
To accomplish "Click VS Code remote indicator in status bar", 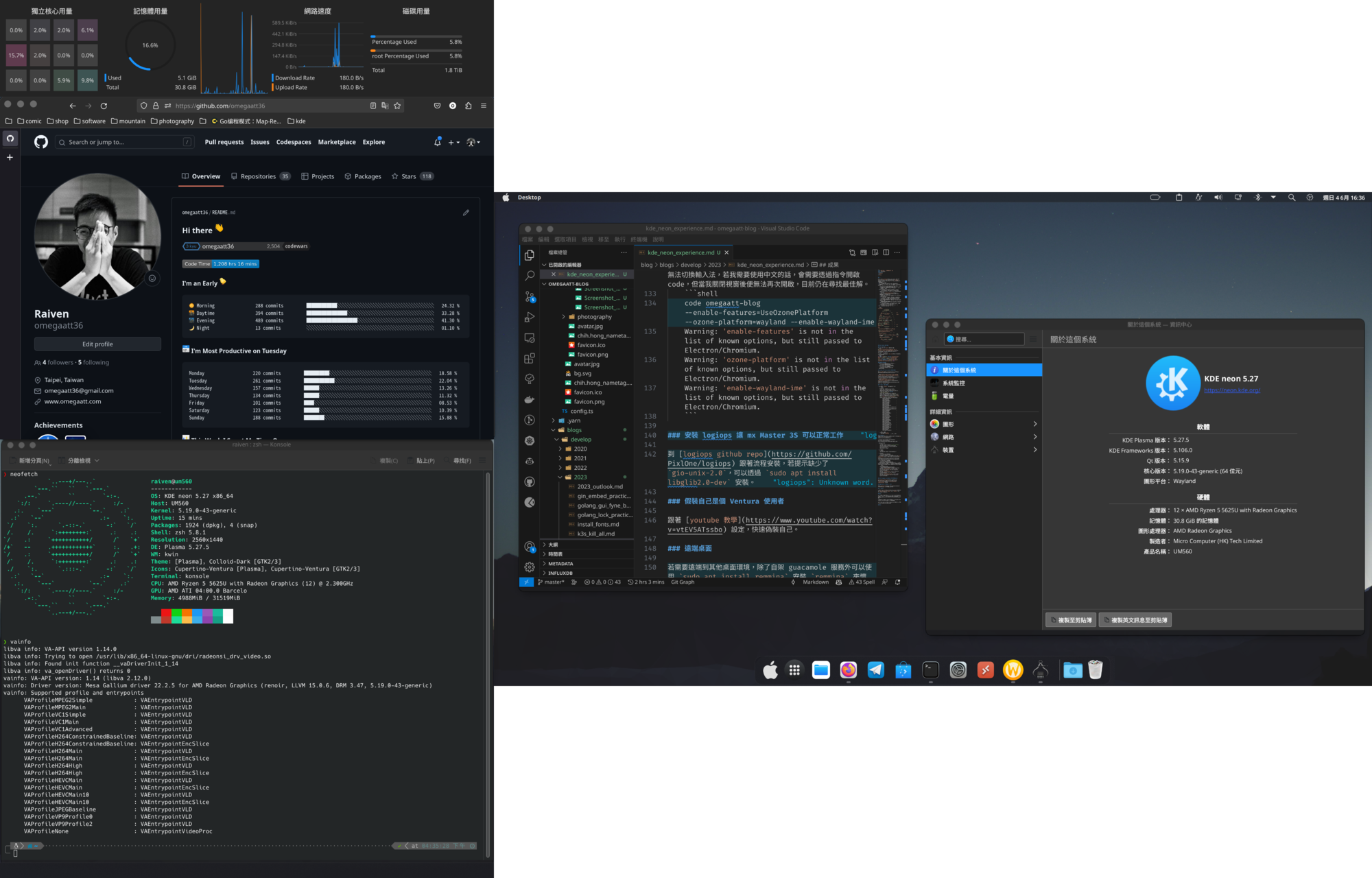I will 526,582.
